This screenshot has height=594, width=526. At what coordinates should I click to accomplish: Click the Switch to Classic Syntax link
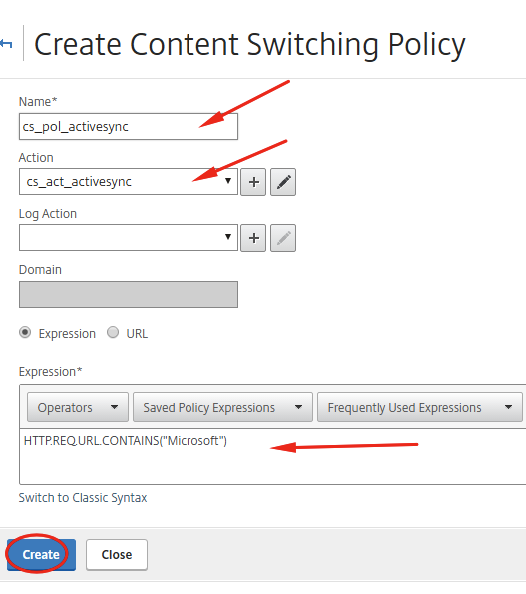83,497
